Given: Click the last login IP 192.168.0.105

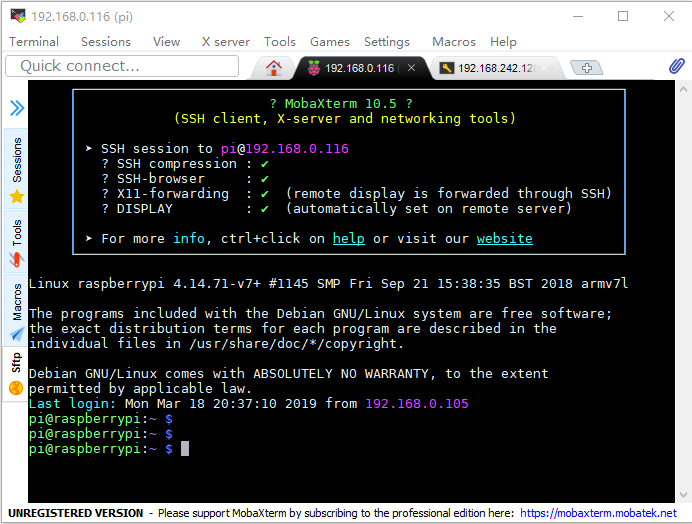Looking at the screenshot, I should pos(417,403).
